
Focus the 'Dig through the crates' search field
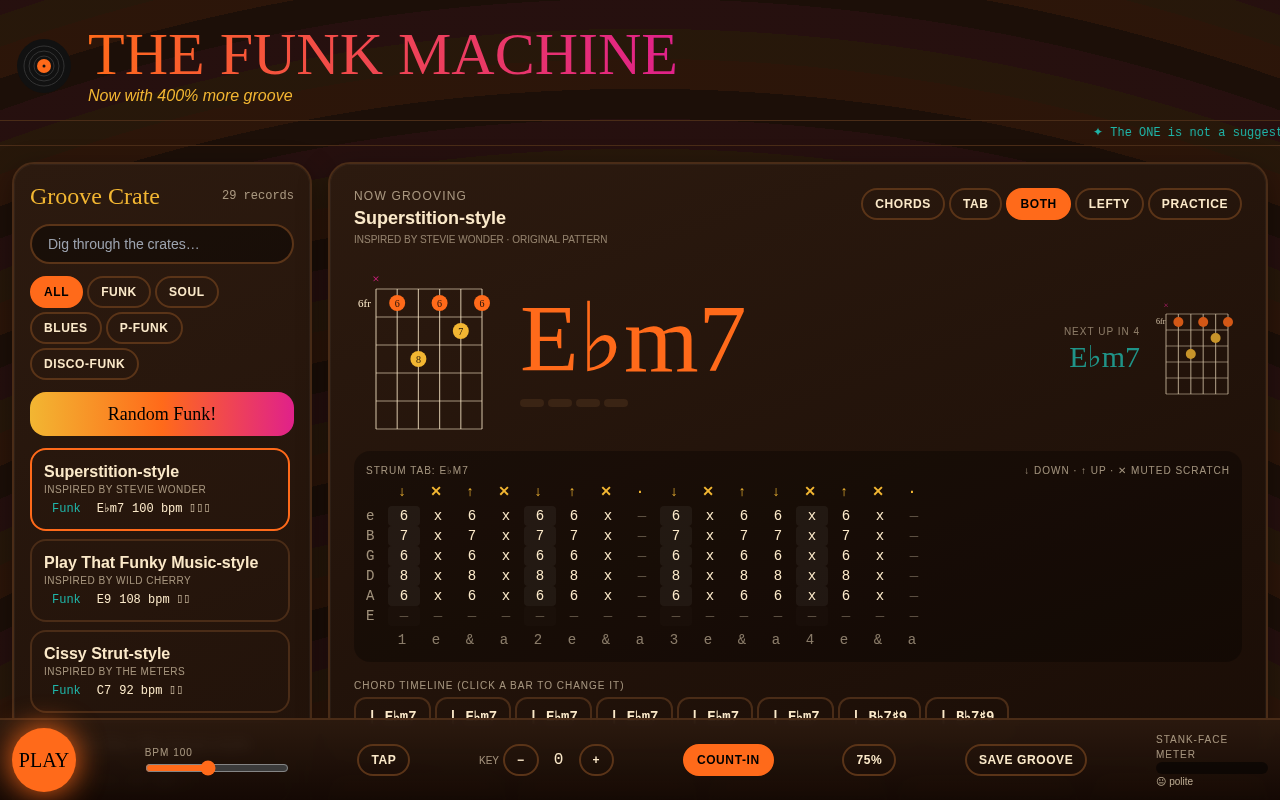click(x=162, y=244)
